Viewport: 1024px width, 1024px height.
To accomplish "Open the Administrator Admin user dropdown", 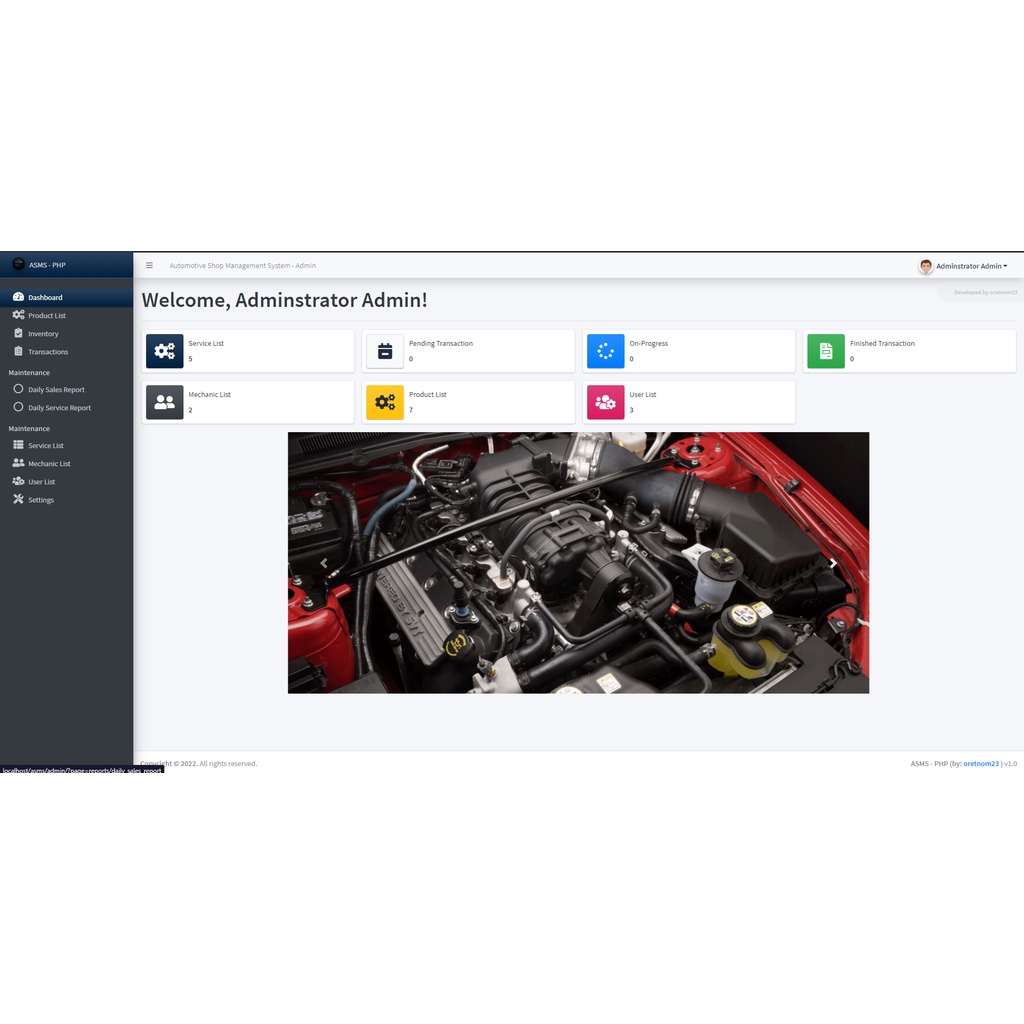I will click(x=964, y=266).
